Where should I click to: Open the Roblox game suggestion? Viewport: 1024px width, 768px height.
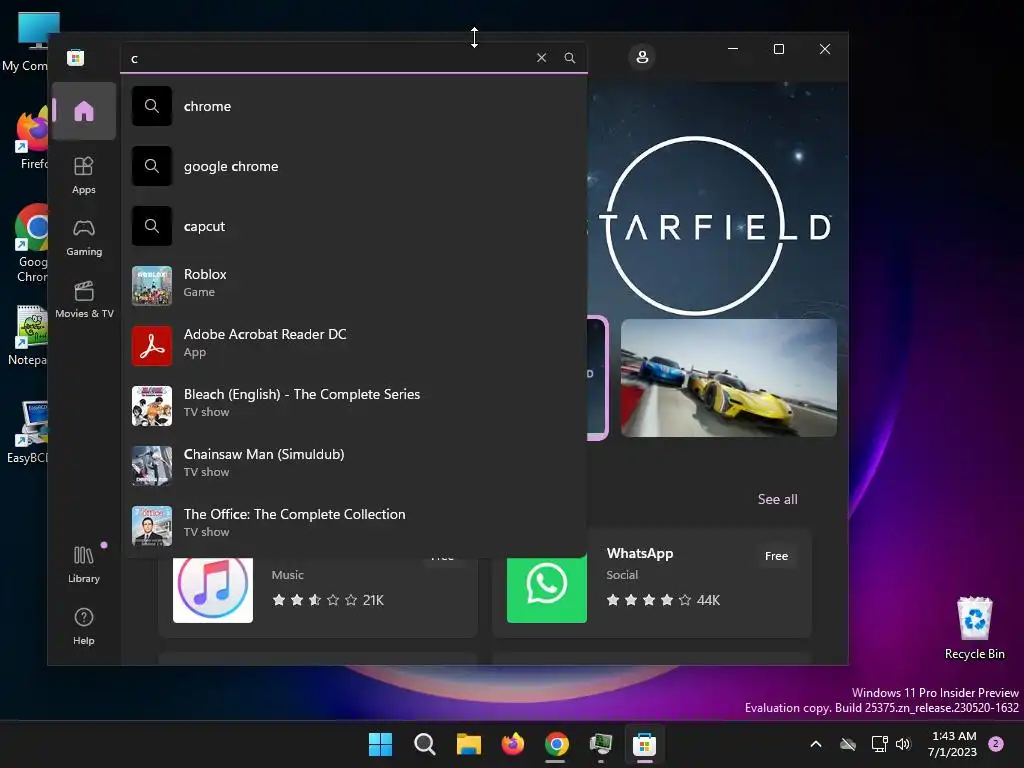[354, 285]
